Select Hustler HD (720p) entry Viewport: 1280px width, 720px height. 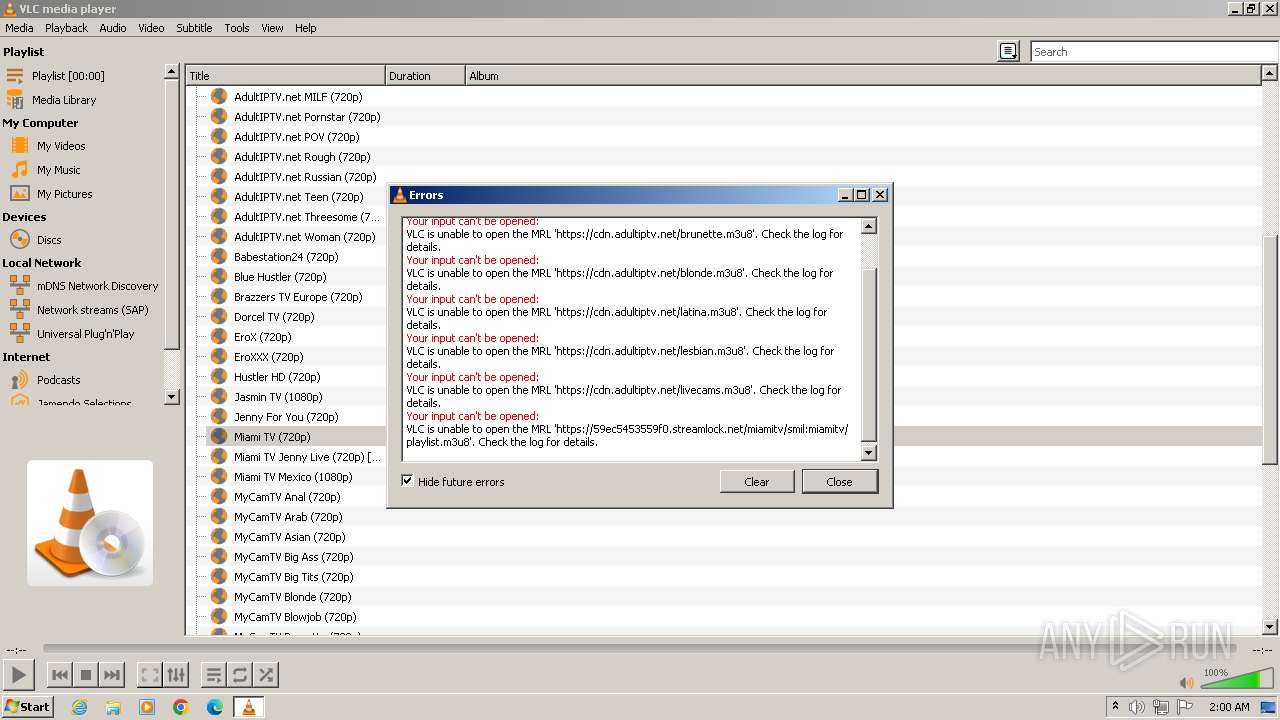click(277, 377)
